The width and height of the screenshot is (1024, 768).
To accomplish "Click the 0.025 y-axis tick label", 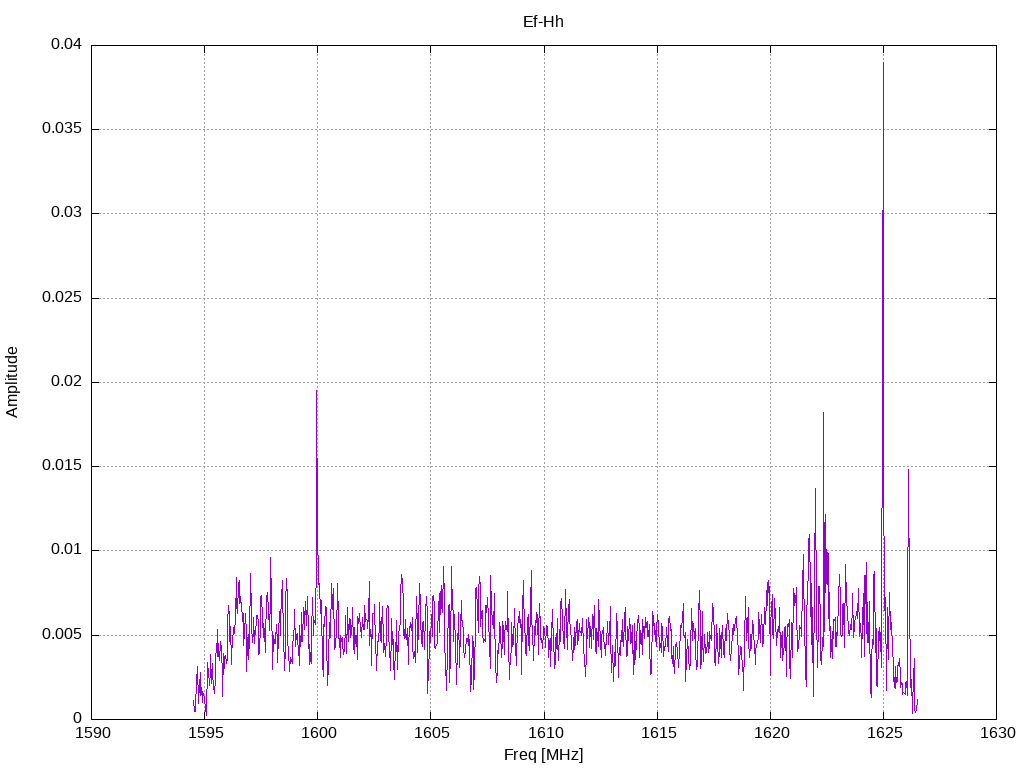I will pos(63,297).
